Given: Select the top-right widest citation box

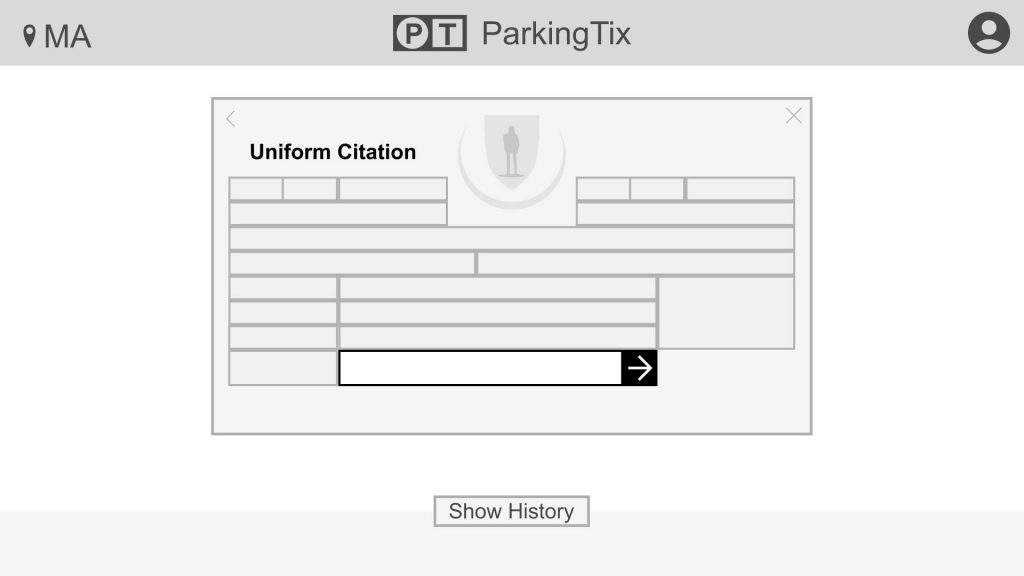Looking at the screenshot, I should 740,189.
